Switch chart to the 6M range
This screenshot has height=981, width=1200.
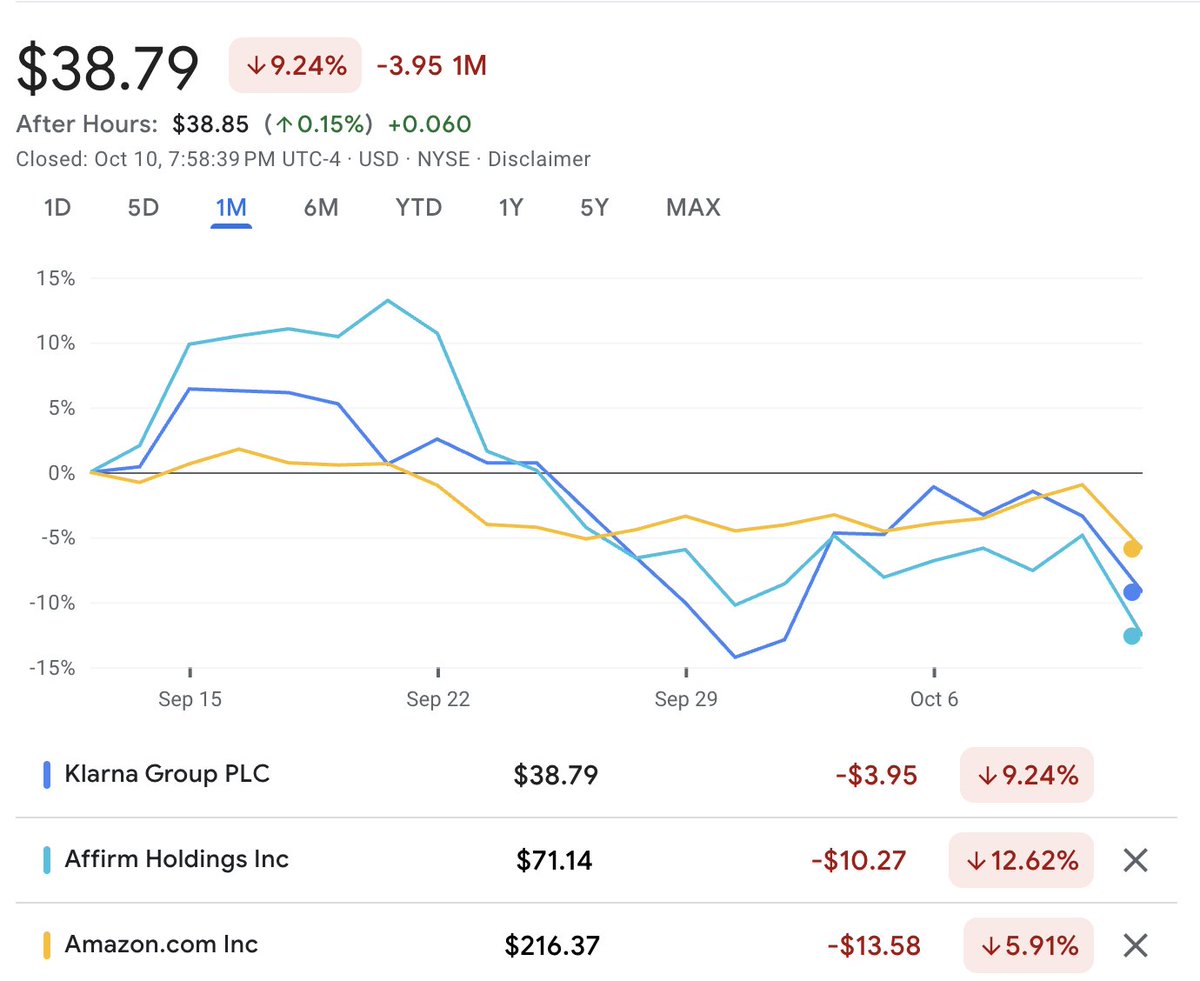(x=321, y=208)
